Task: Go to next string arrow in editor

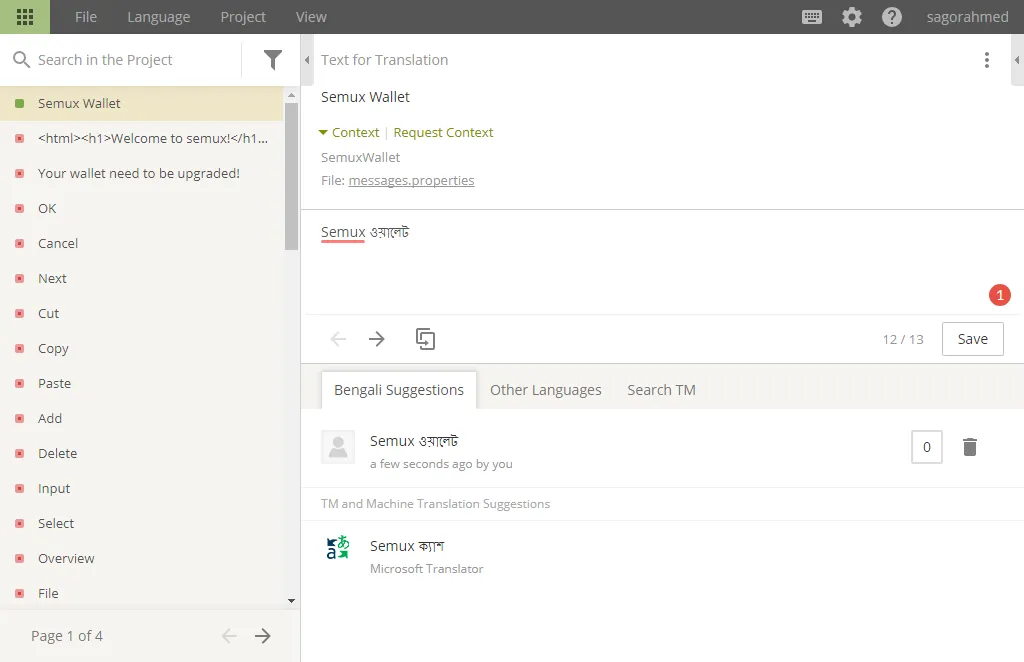Action: [377, 339]
